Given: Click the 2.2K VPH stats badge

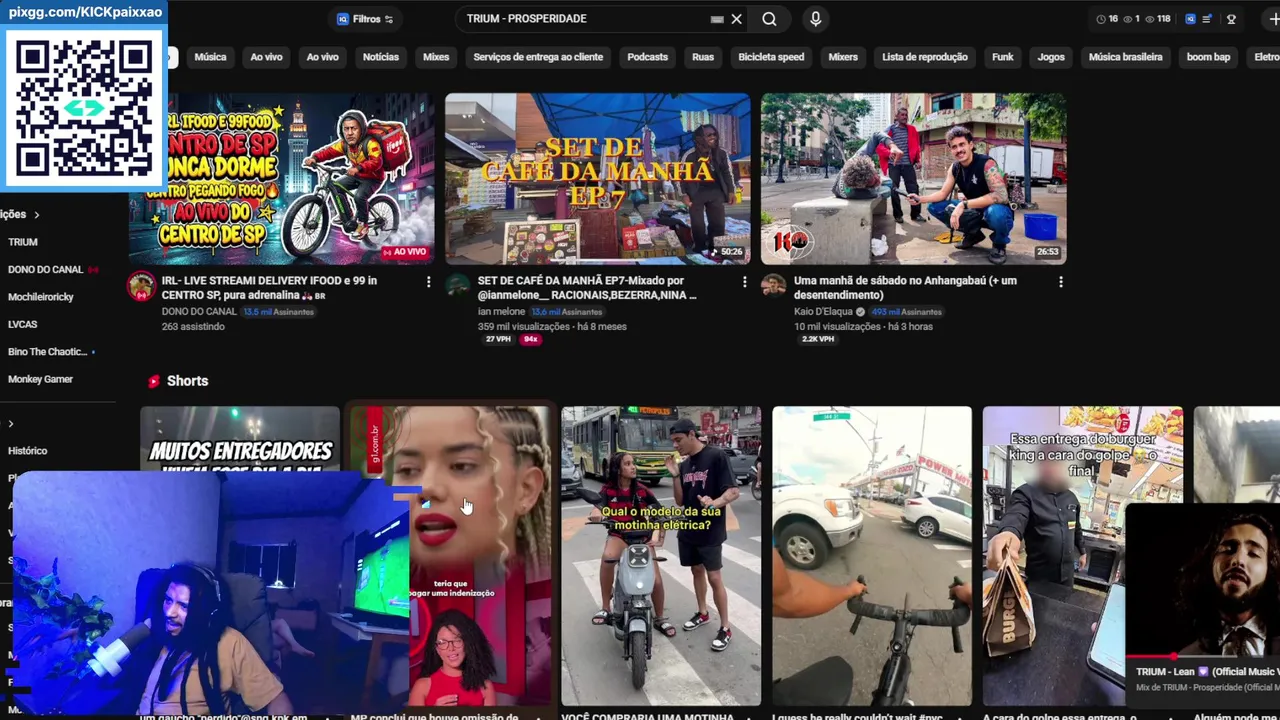Looking at the screenshot, I should pyautogui.click(x=818, y=339).
